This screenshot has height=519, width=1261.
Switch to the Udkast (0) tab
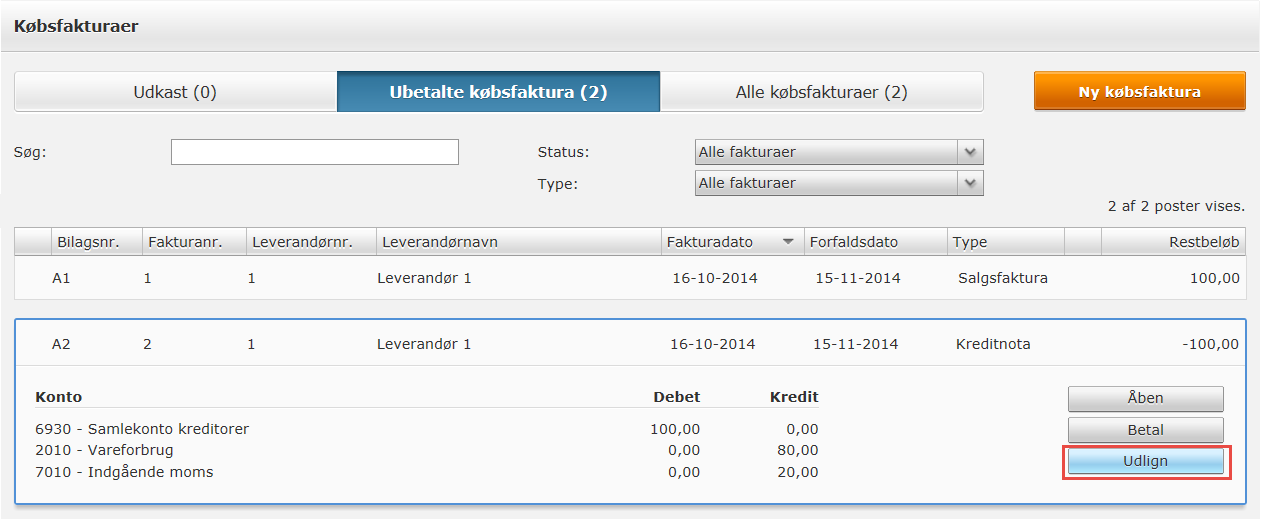click(175, 92)
